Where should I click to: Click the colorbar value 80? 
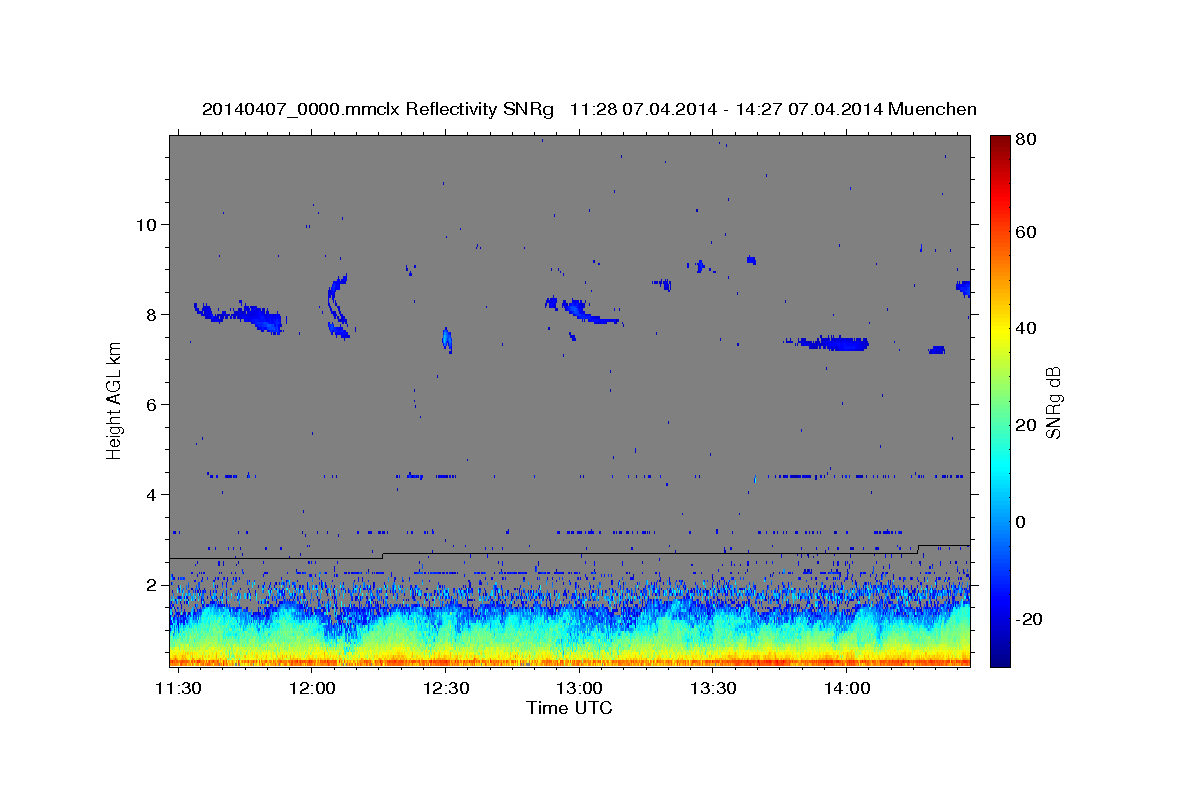click(1028, 140)
